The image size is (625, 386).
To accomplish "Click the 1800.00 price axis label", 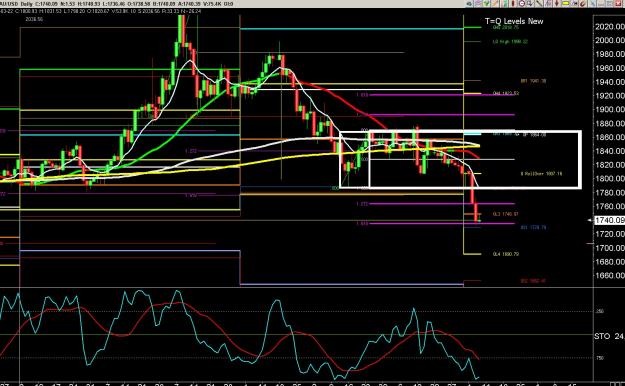I will pyautogui.click(x=610, y=179).
